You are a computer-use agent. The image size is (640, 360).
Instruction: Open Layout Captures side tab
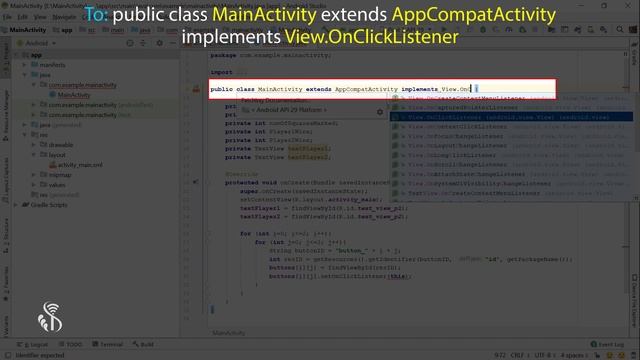(x=6, y=180)
